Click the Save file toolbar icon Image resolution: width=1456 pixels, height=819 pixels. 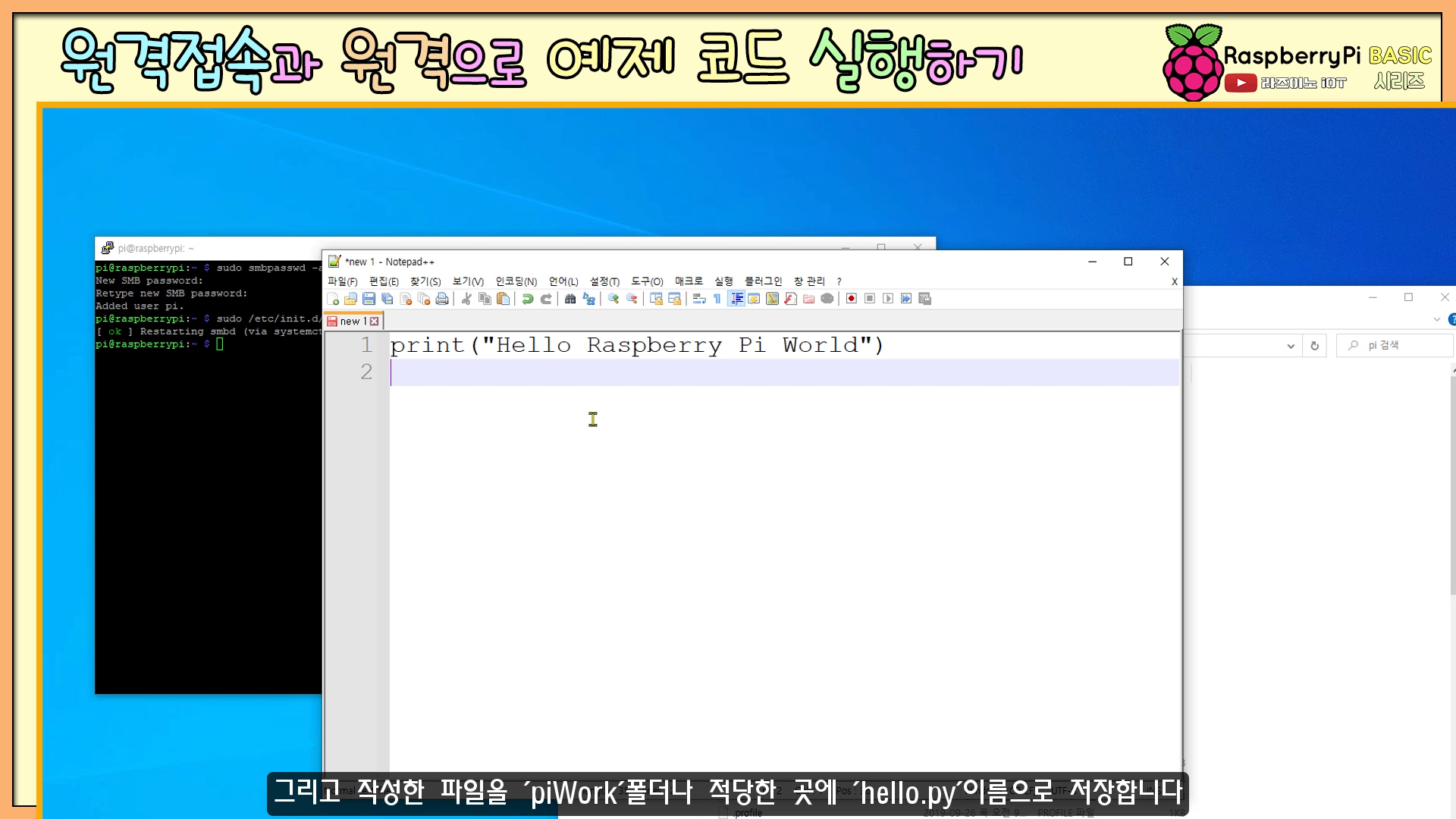coord(369,299)
